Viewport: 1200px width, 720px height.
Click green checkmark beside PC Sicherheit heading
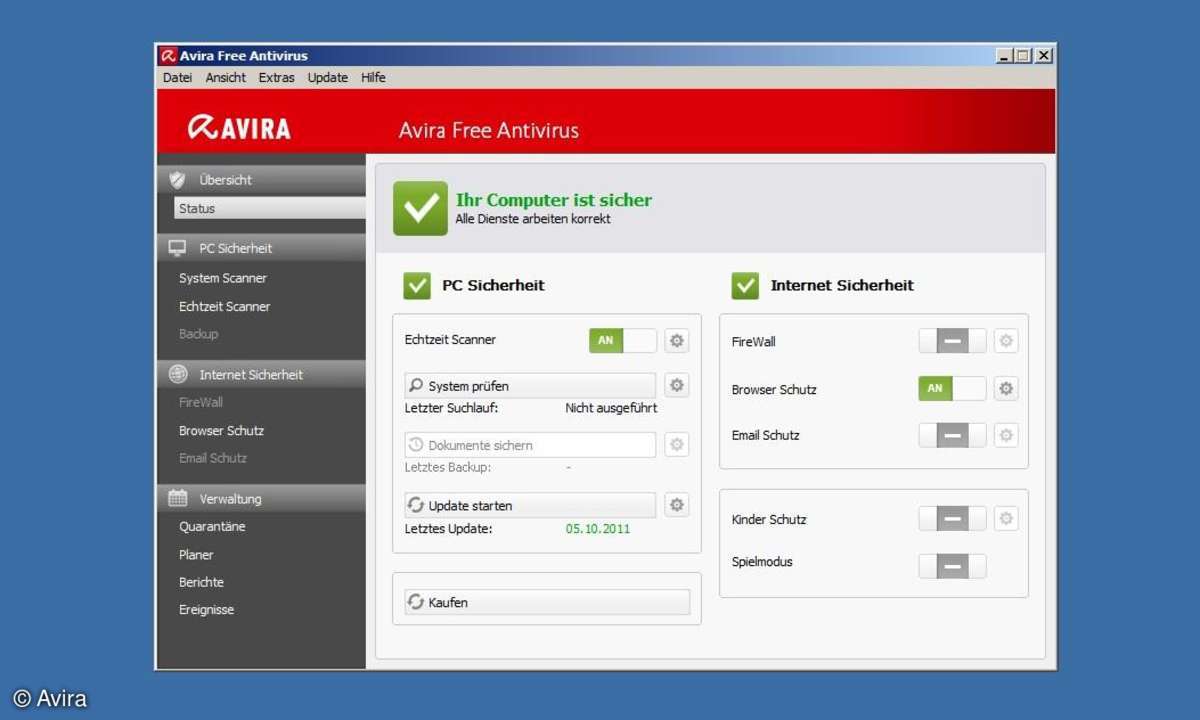(417, 285)
